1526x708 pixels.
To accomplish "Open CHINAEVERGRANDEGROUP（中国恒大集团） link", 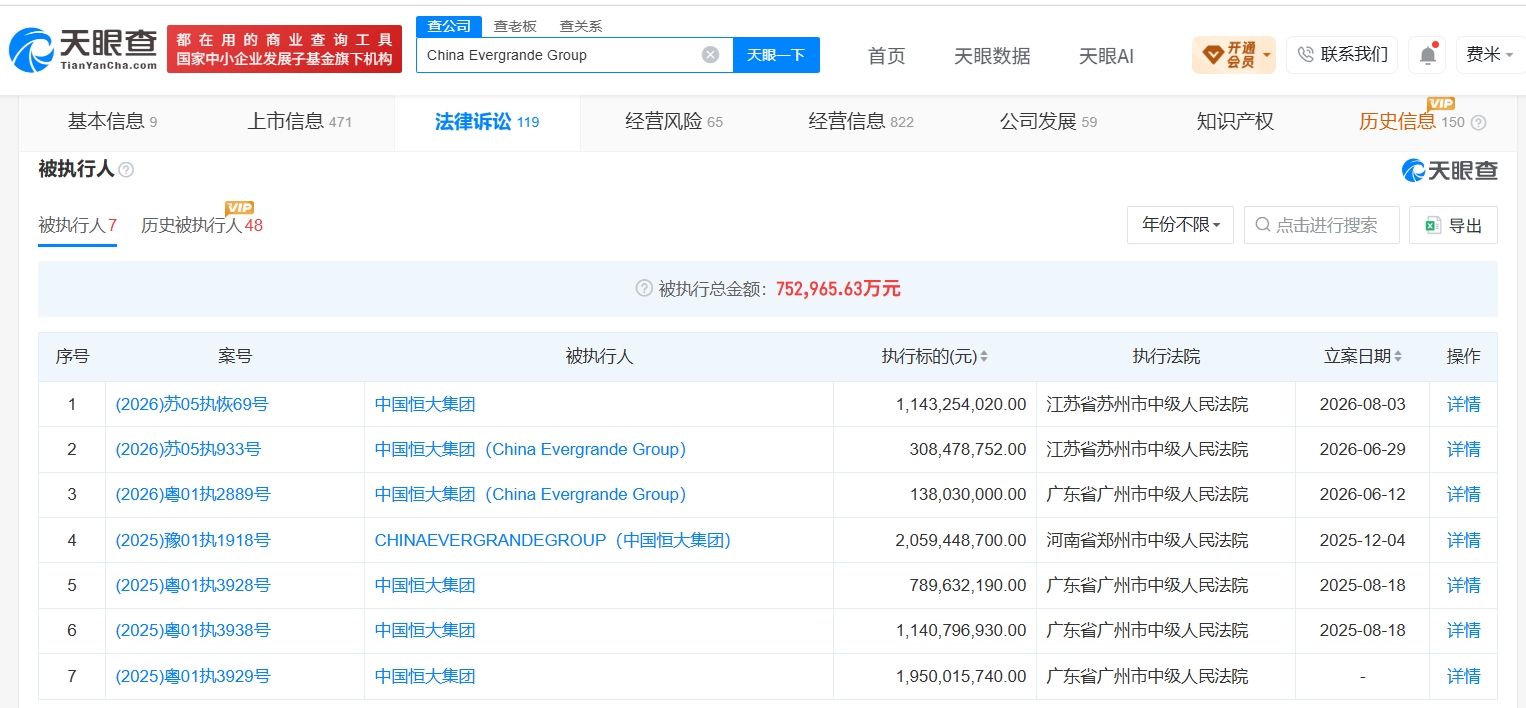I will coord(553,540).
